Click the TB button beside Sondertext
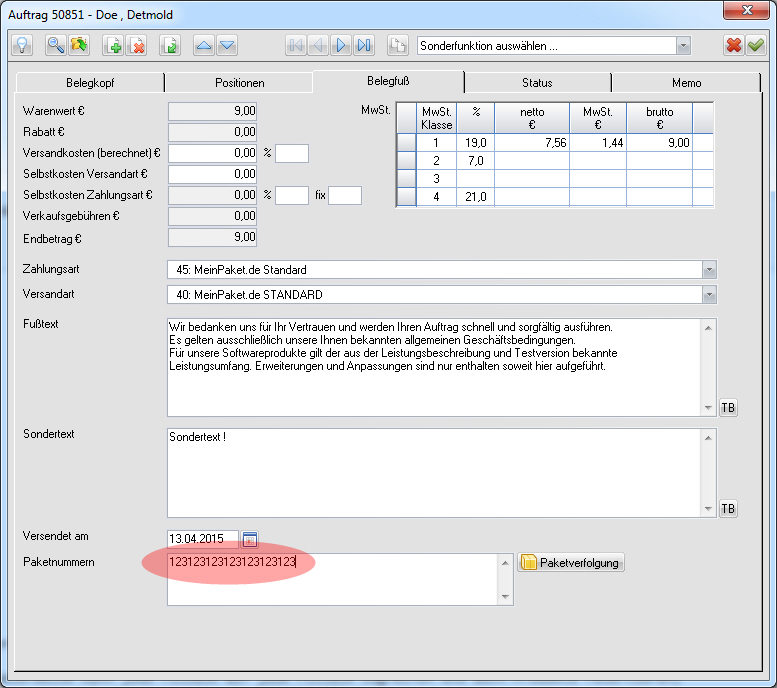The height and width of the screenshot is (688, 777). pyautogui.click(x=728, y=509)
